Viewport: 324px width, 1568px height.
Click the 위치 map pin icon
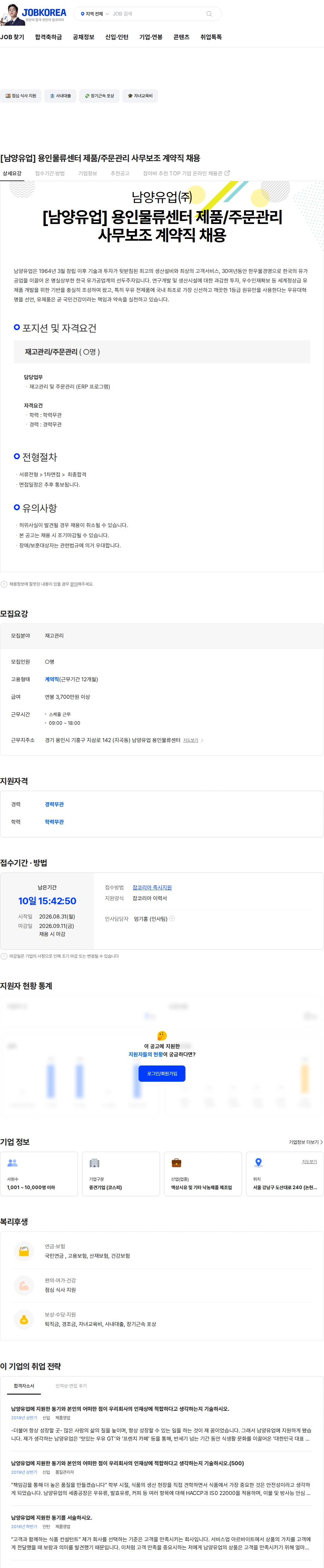pyautogui.click(x=258, y=1162)
